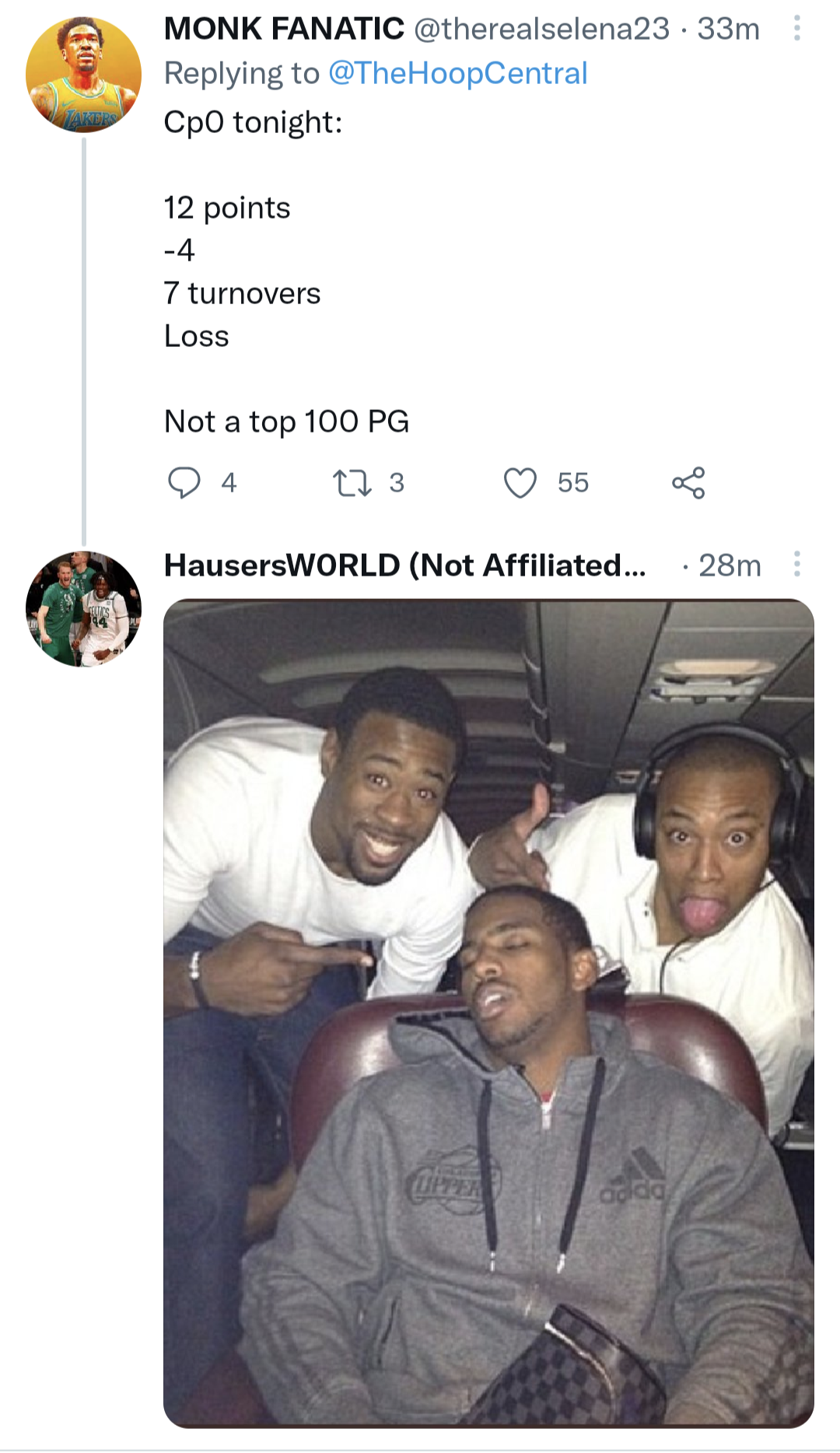Click the reply count 4
The height and width of the screenshot is (1453, 840).
pyautogui.click(x=229, y=482)
